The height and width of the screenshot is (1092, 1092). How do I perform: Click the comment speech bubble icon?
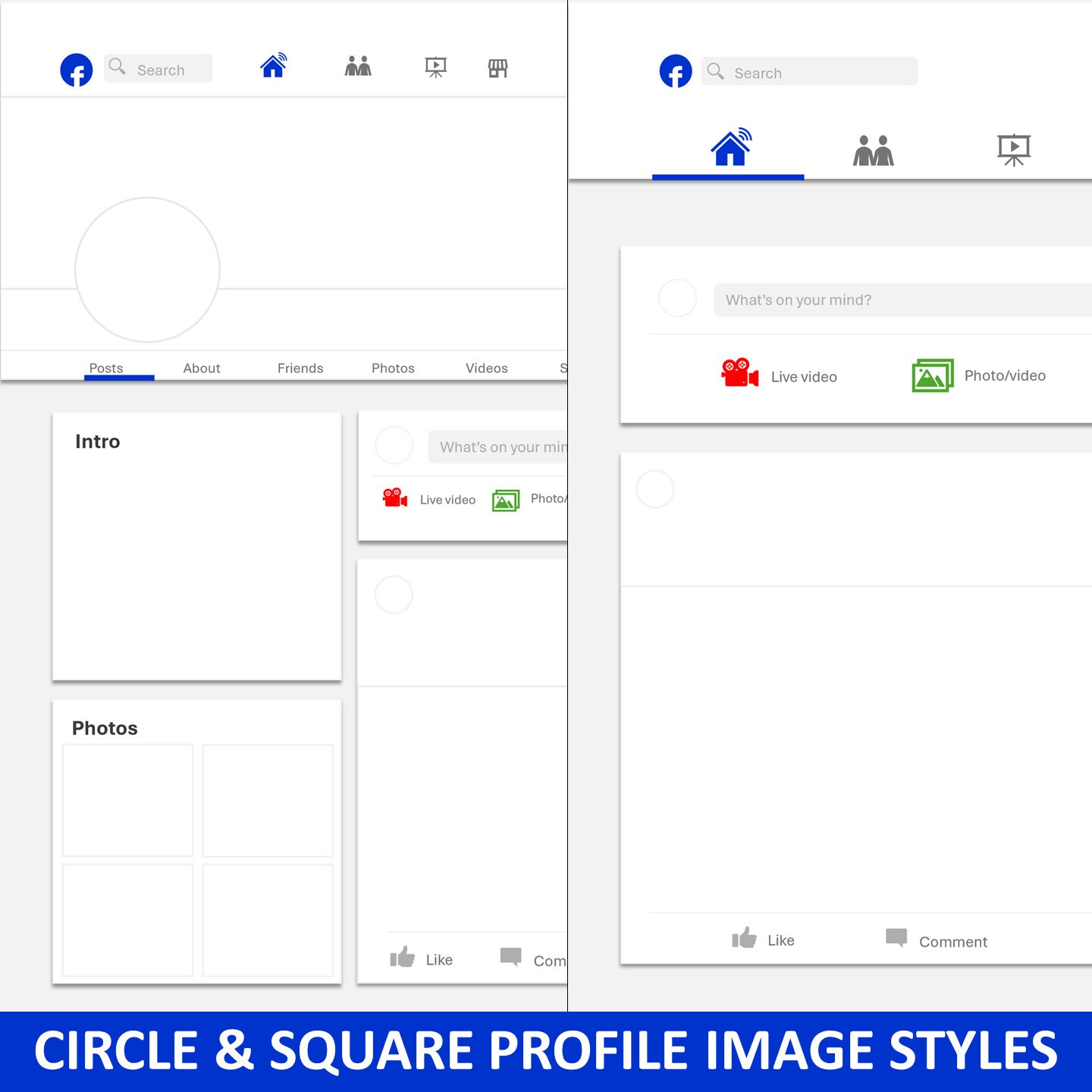[896, 937]
